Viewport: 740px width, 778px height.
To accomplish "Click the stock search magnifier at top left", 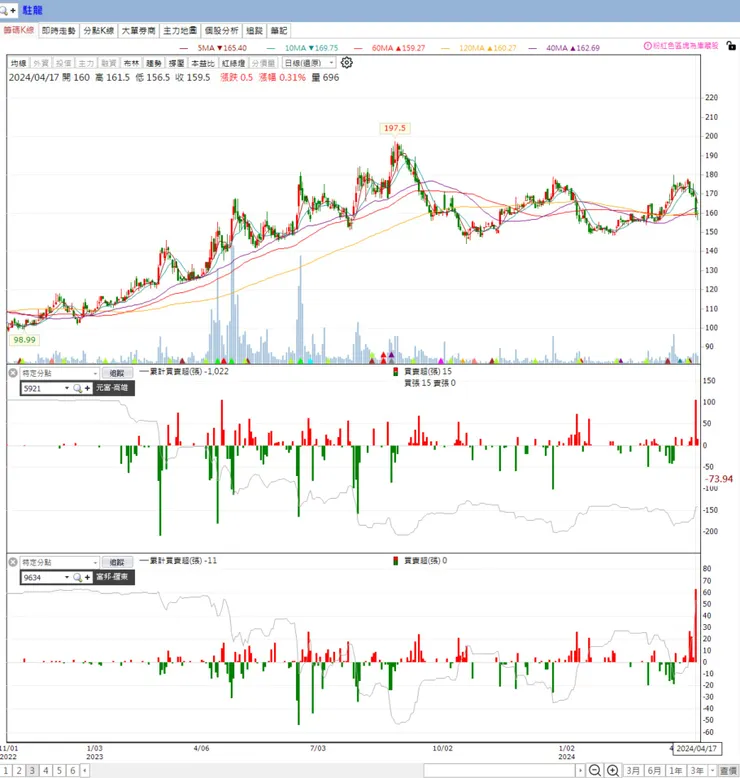I will click(3, 10).
